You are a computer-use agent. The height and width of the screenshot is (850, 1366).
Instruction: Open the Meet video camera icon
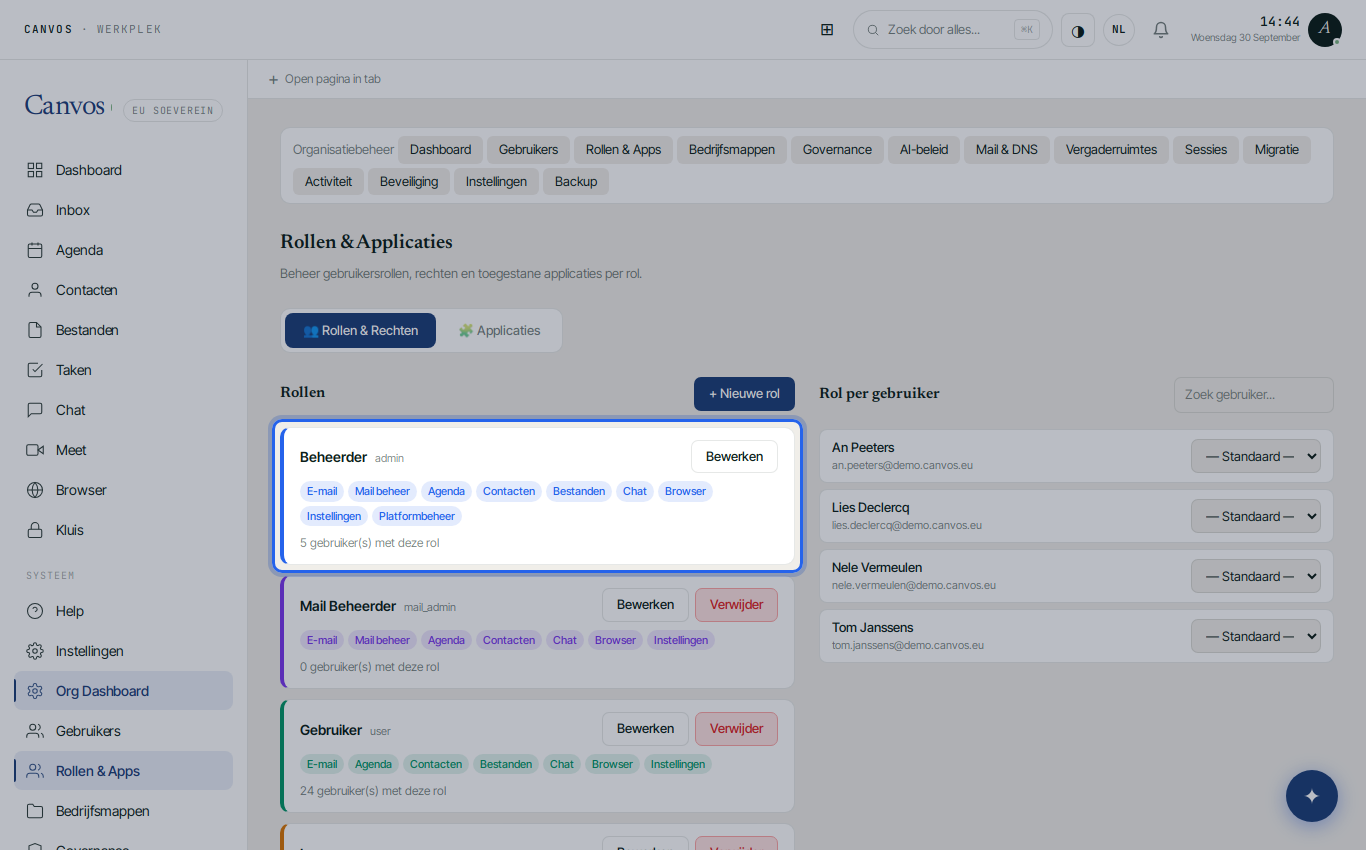click(35, 450)
